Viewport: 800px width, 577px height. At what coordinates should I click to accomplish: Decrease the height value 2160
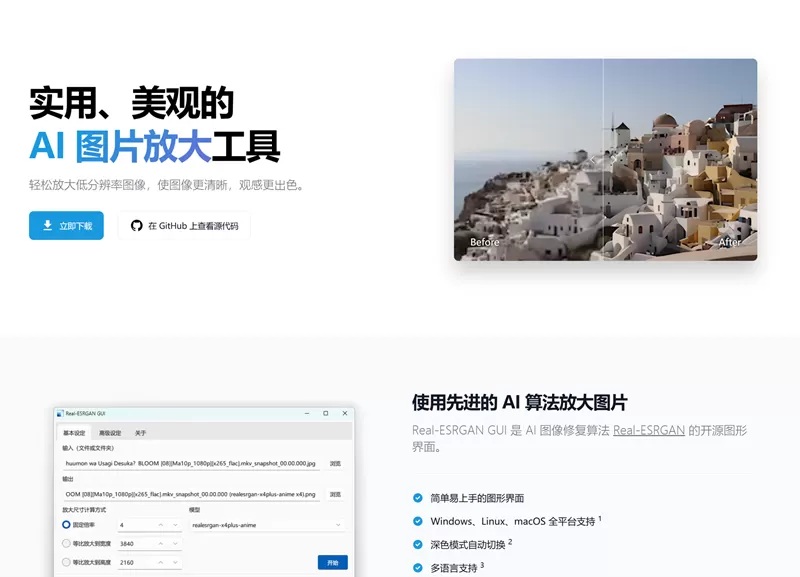coord(175,562)
